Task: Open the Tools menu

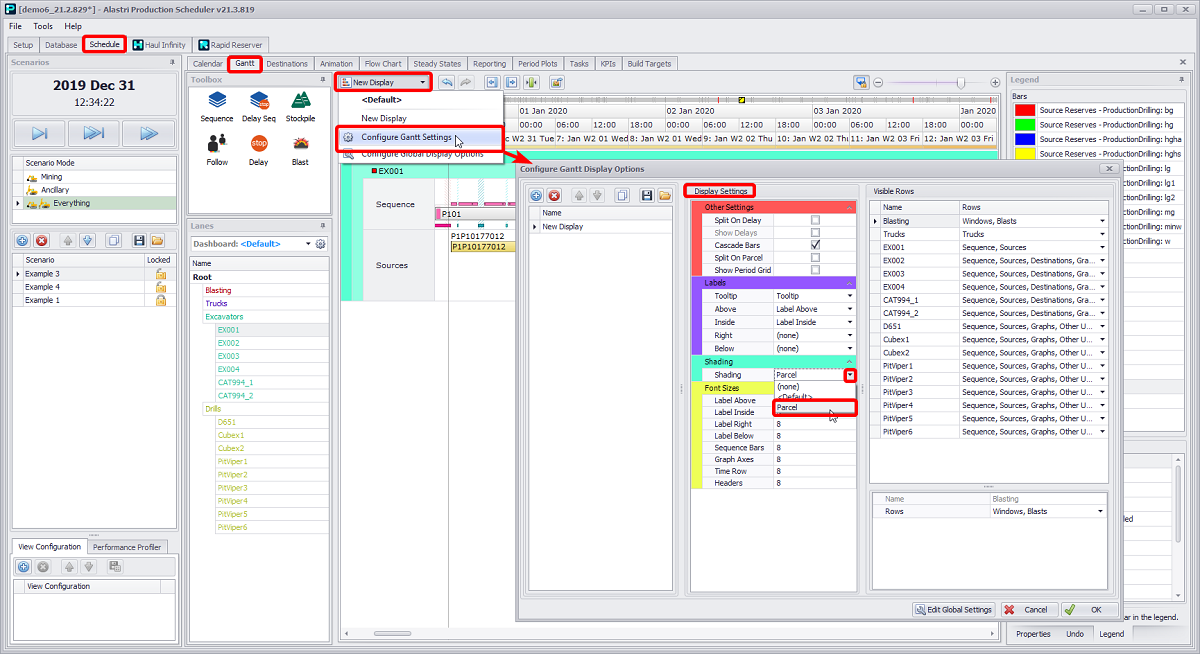Action: tap(43, 26)
